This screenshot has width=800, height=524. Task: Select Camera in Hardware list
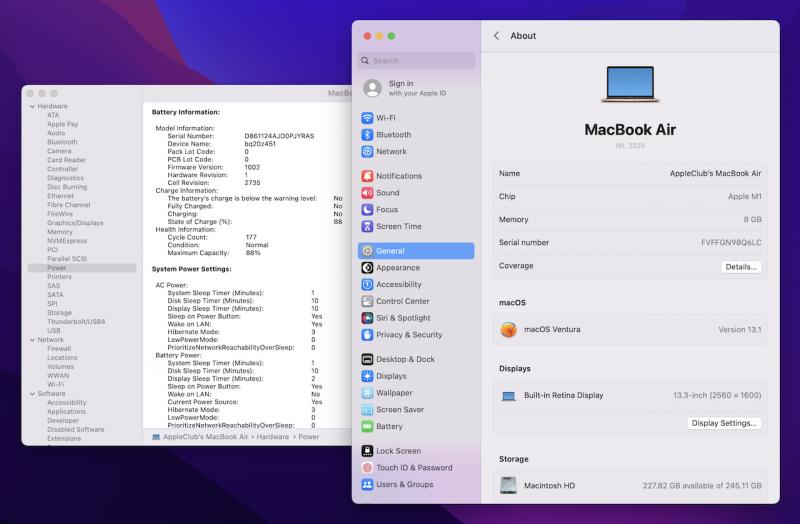(x=59, y=151)
